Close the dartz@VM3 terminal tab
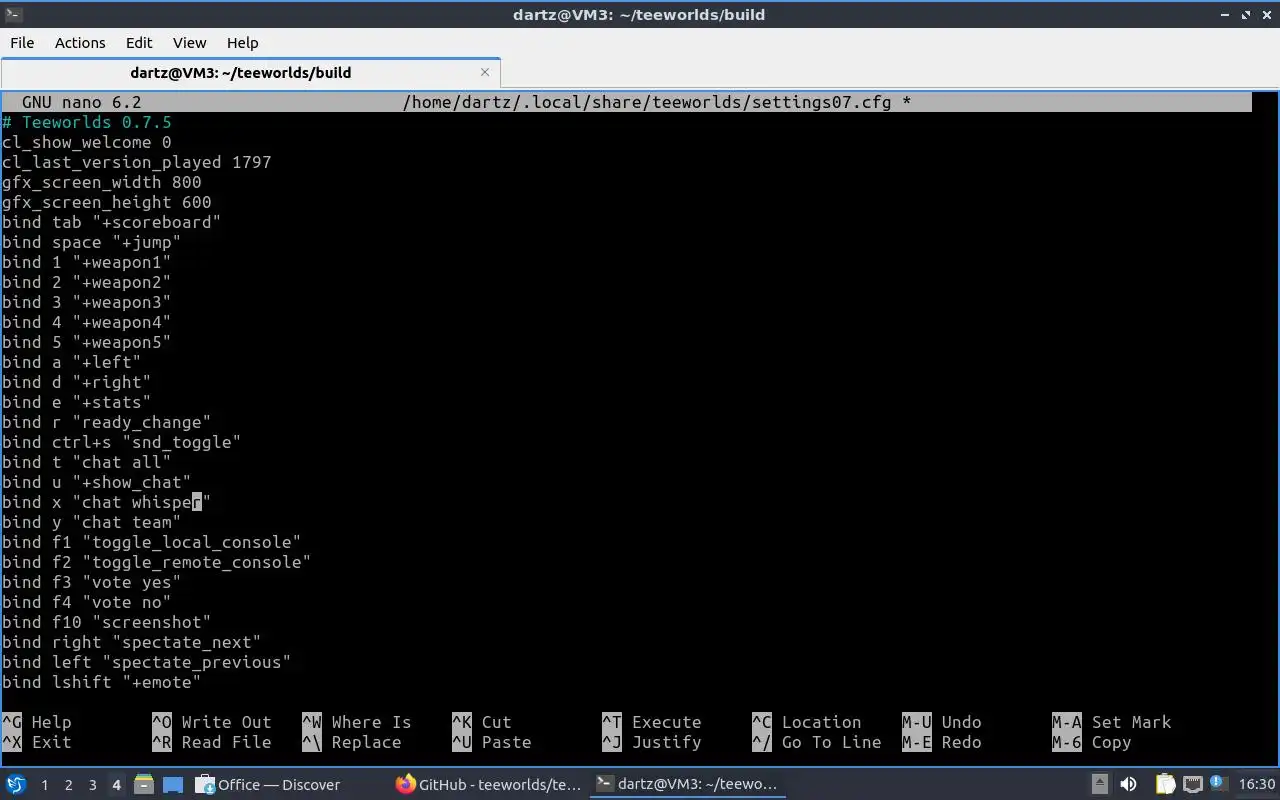 click(485, 72)
